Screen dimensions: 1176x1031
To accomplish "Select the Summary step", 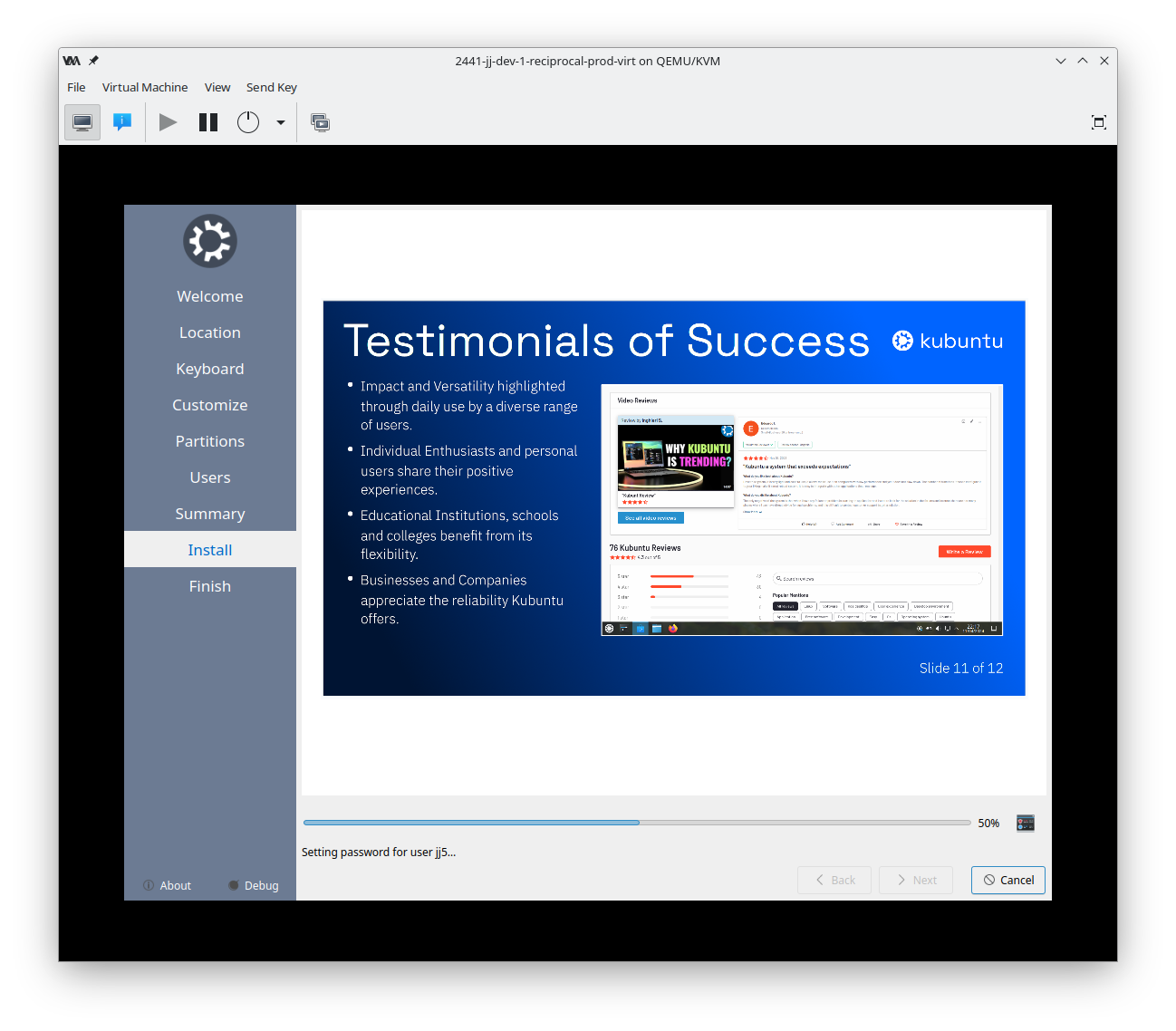I will 210,514.
